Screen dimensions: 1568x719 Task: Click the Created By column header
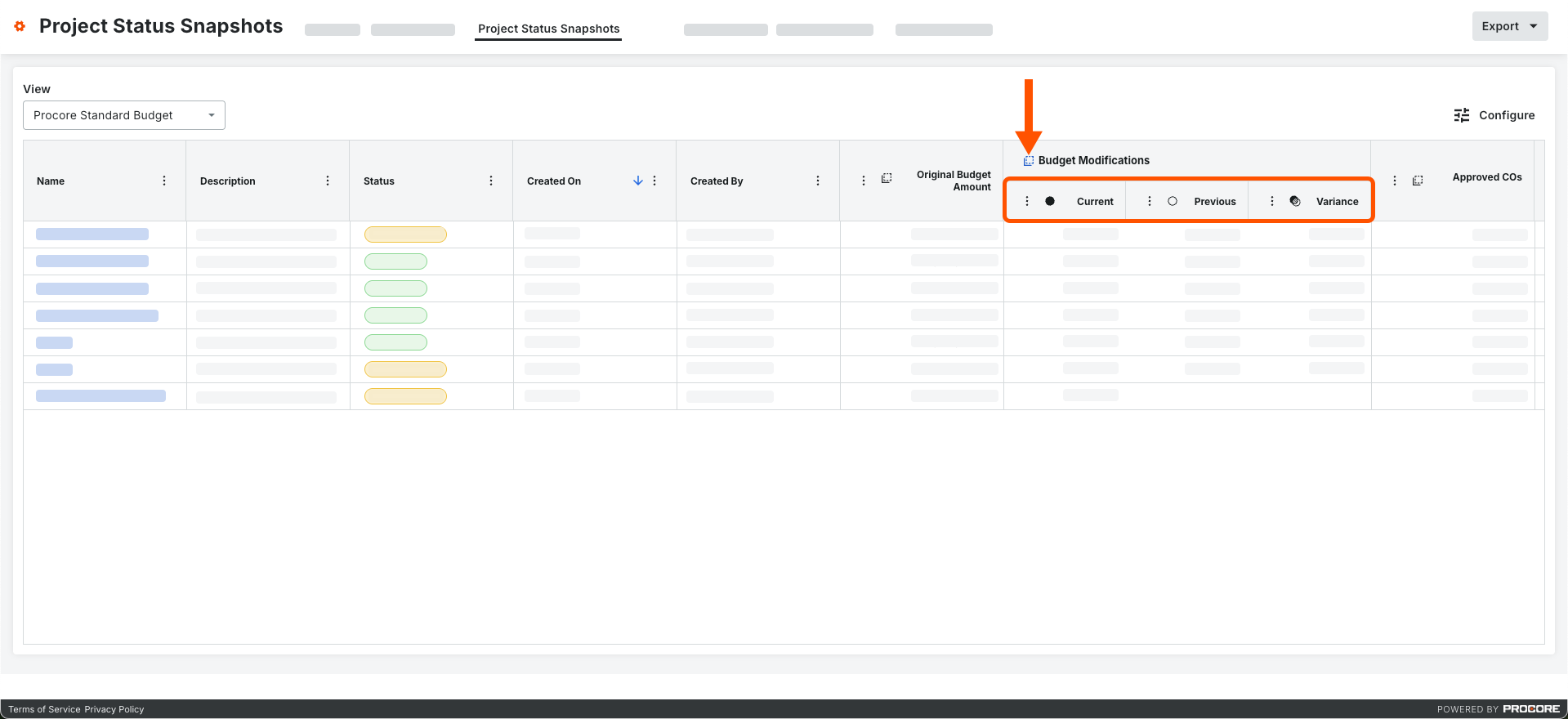click(x=717, y=181)
